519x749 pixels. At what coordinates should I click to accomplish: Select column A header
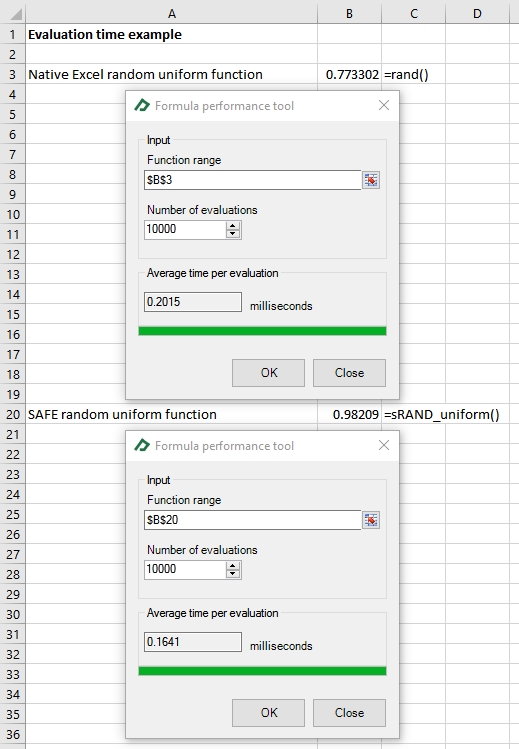(171, 14)
